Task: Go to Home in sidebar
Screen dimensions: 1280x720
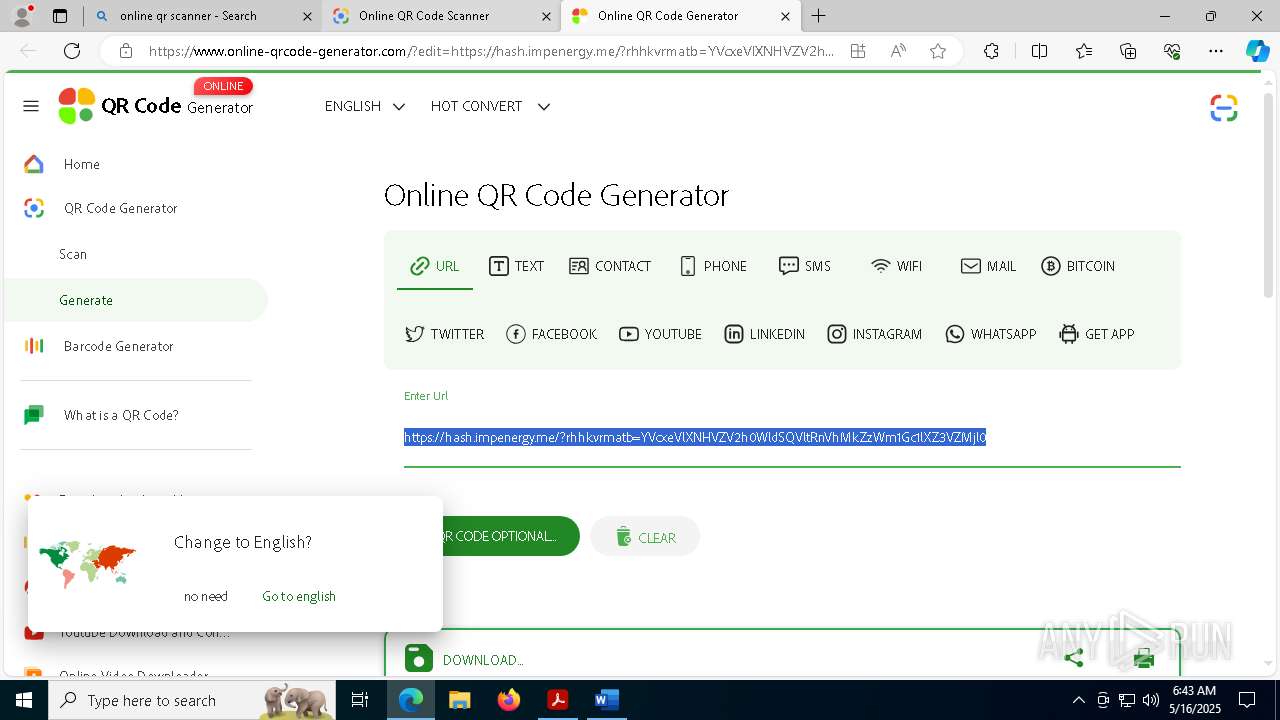Action: click(x=81, y=164)
